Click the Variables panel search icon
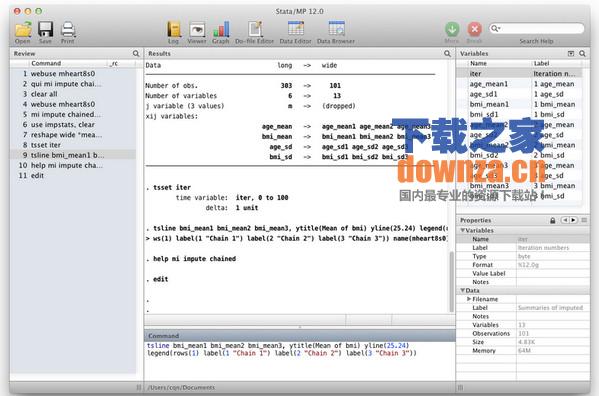This screenshot has width=599, height=396. pyautogui.click(x=582, y=53)
